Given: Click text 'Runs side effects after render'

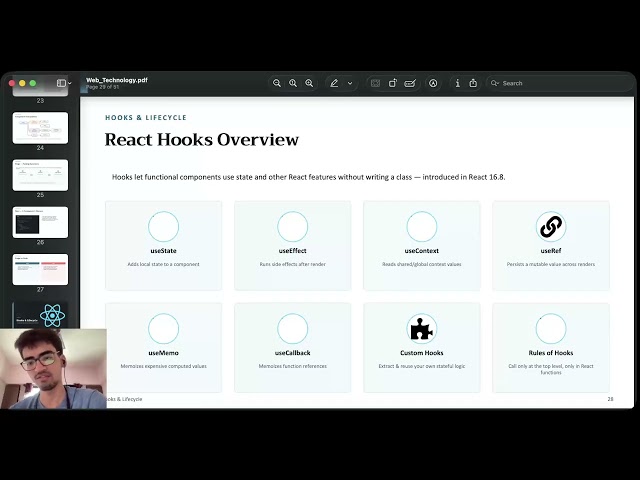Looking at the screenshot, I should pos(292,264).
